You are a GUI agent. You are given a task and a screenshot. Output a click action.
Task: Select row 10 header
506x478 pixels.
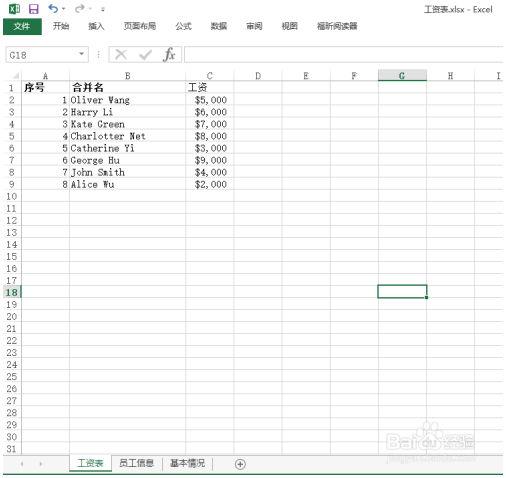point(12,196)
